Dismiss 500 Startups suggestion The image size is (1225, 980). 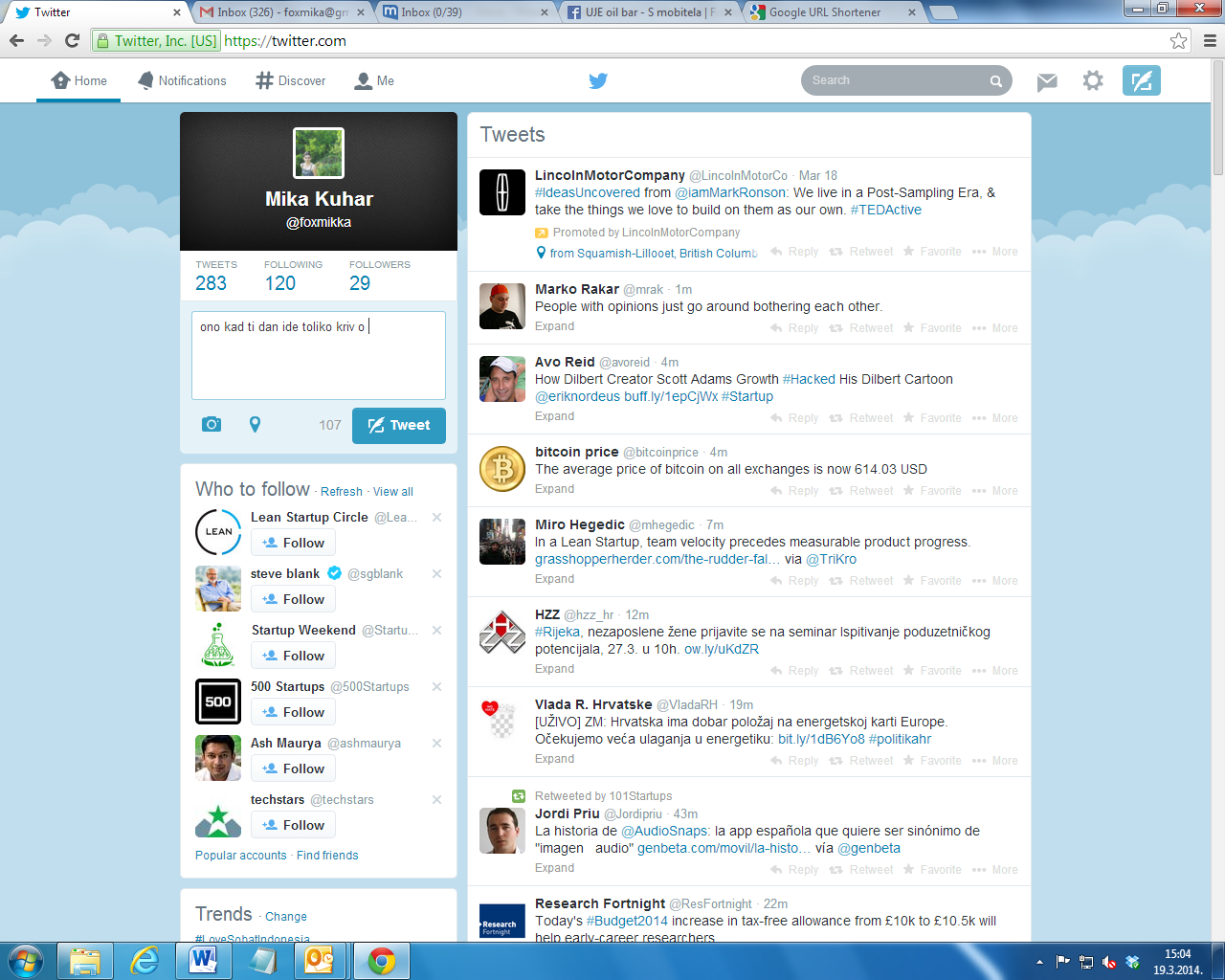[436, 686]
